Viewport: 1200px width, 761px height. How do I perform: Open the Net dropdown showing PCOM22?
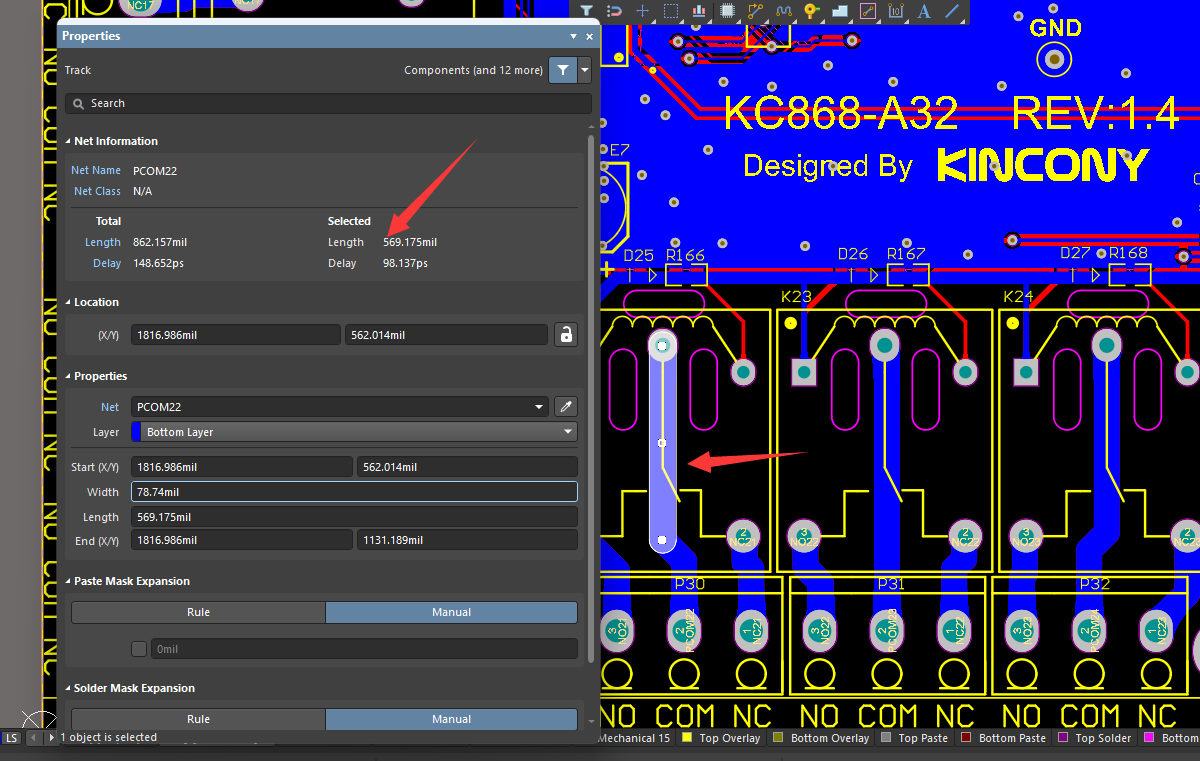pos(541,407)
